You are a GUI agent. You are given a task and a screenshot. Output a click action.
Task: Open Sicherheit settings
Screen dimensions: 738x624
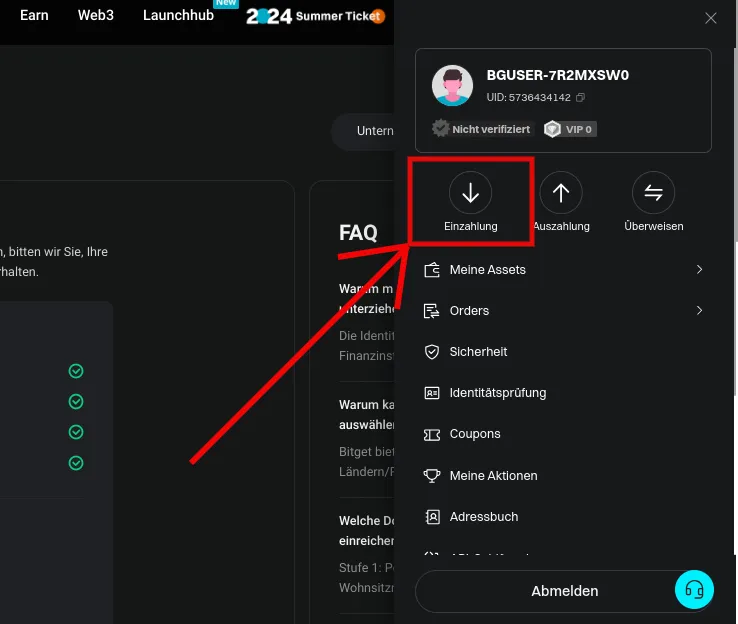(478, 352)
